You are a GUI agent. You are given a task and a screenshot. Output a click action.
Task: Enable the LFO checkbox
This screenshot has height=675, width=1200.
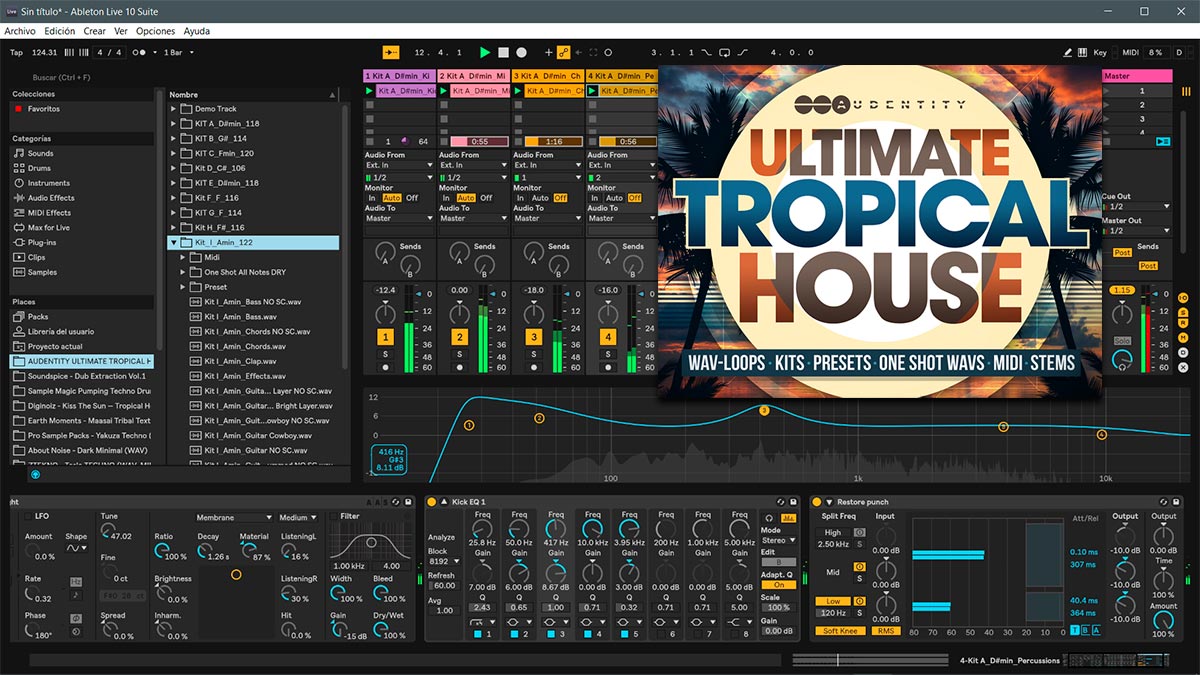(27, 516)
